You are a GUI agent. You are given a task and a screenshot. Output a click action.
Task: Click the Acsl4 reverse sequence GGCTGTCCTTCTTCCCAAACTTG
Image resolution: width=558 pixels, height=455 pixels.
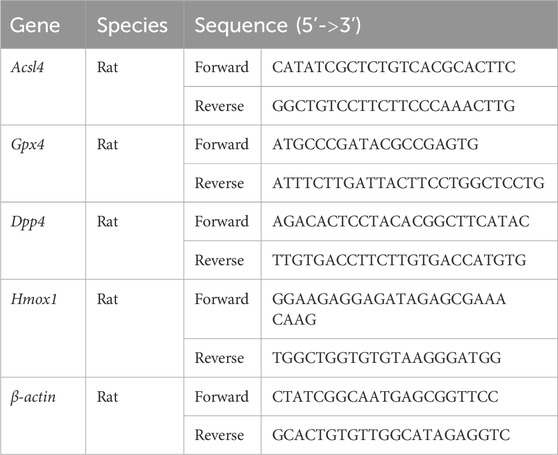394,106
